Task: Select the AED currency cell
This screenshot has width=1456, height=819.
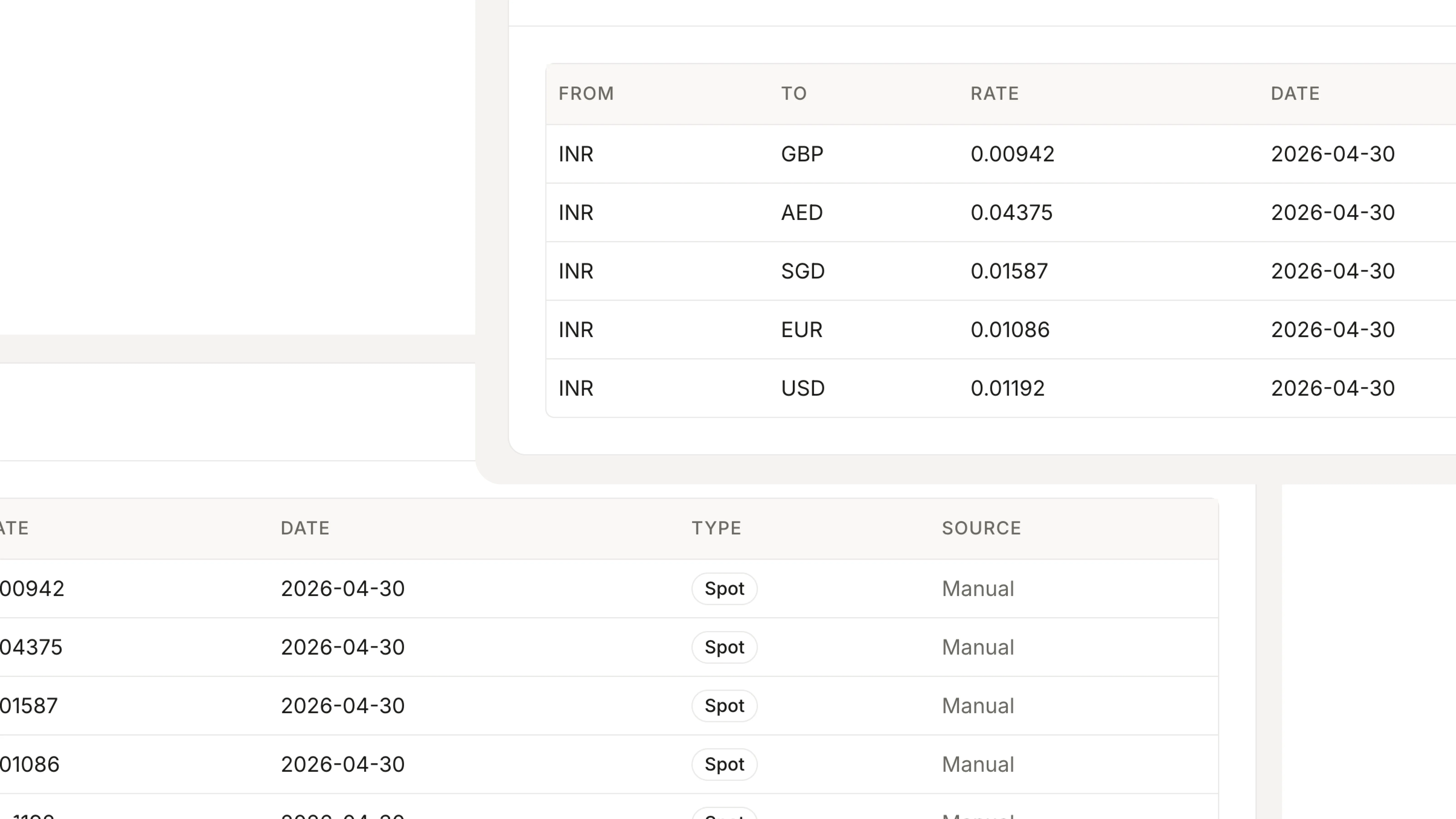Action: pyautogui.click(x=802, y=212)
